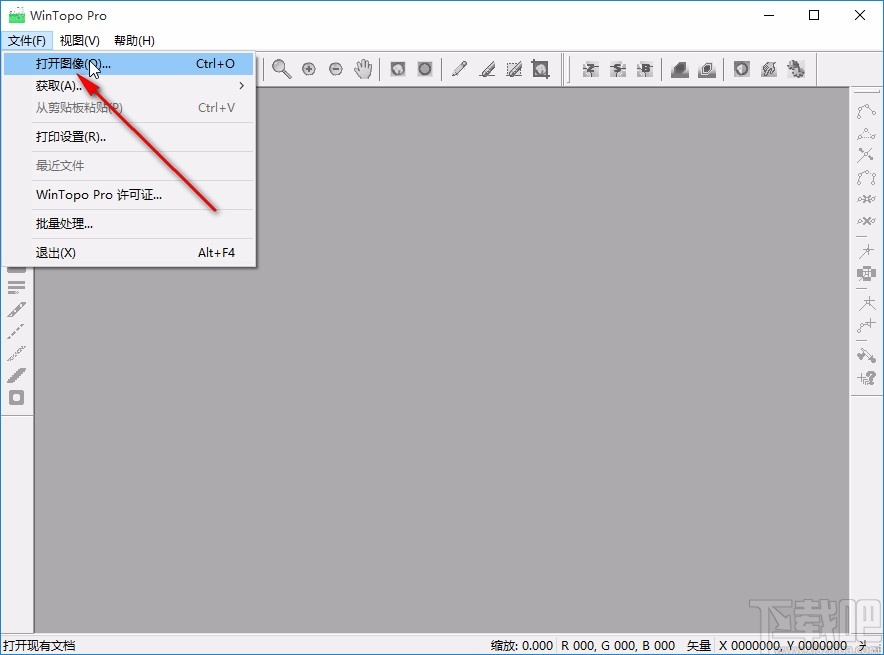This screenshot has height=655, width=884.
Task: Click the zoom in plus icon
Action: [x=308, y=69]
